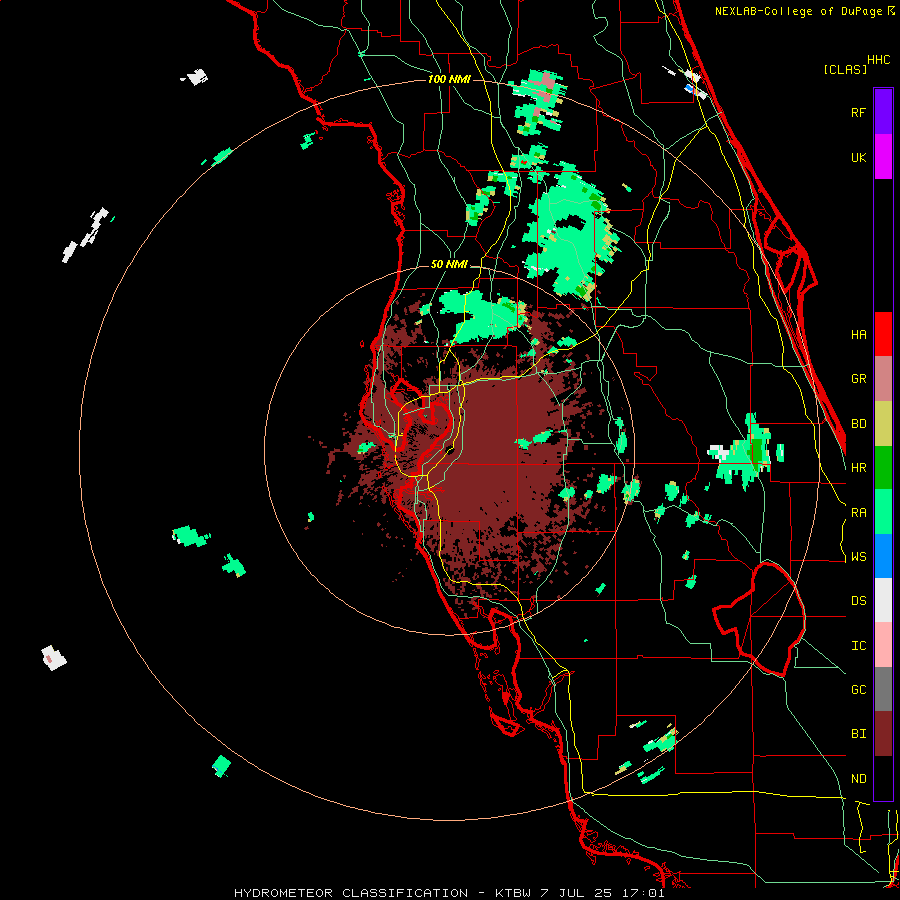
Task: Click the GC legend label
Action: pos(858,690)
